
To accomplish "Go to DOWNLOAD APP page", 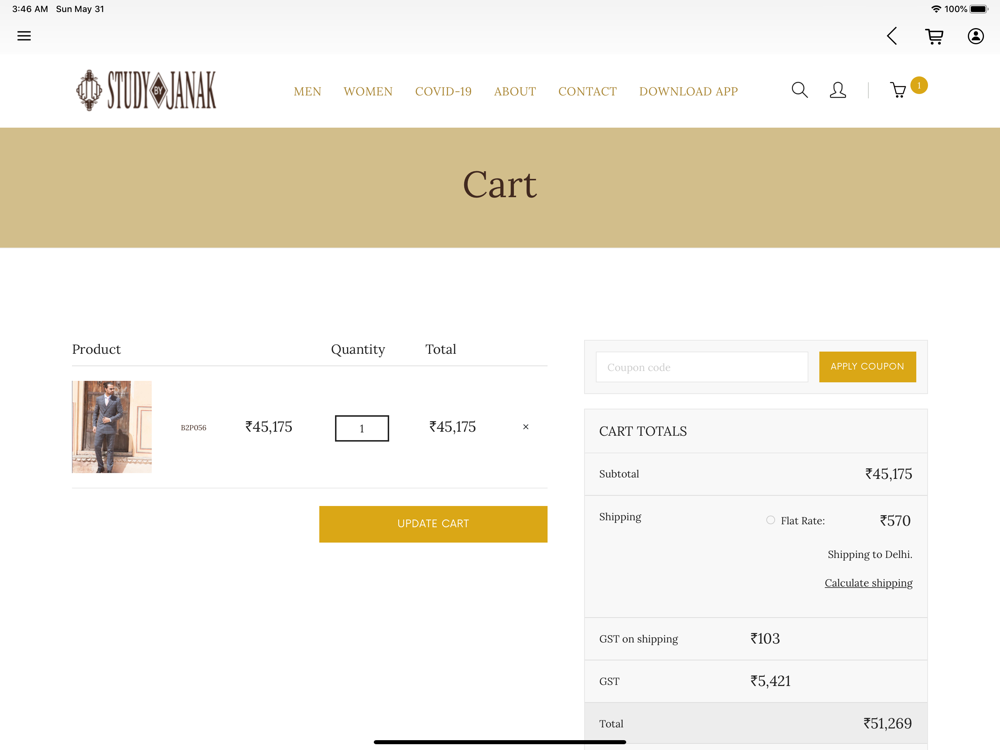I will coord(688,91).
